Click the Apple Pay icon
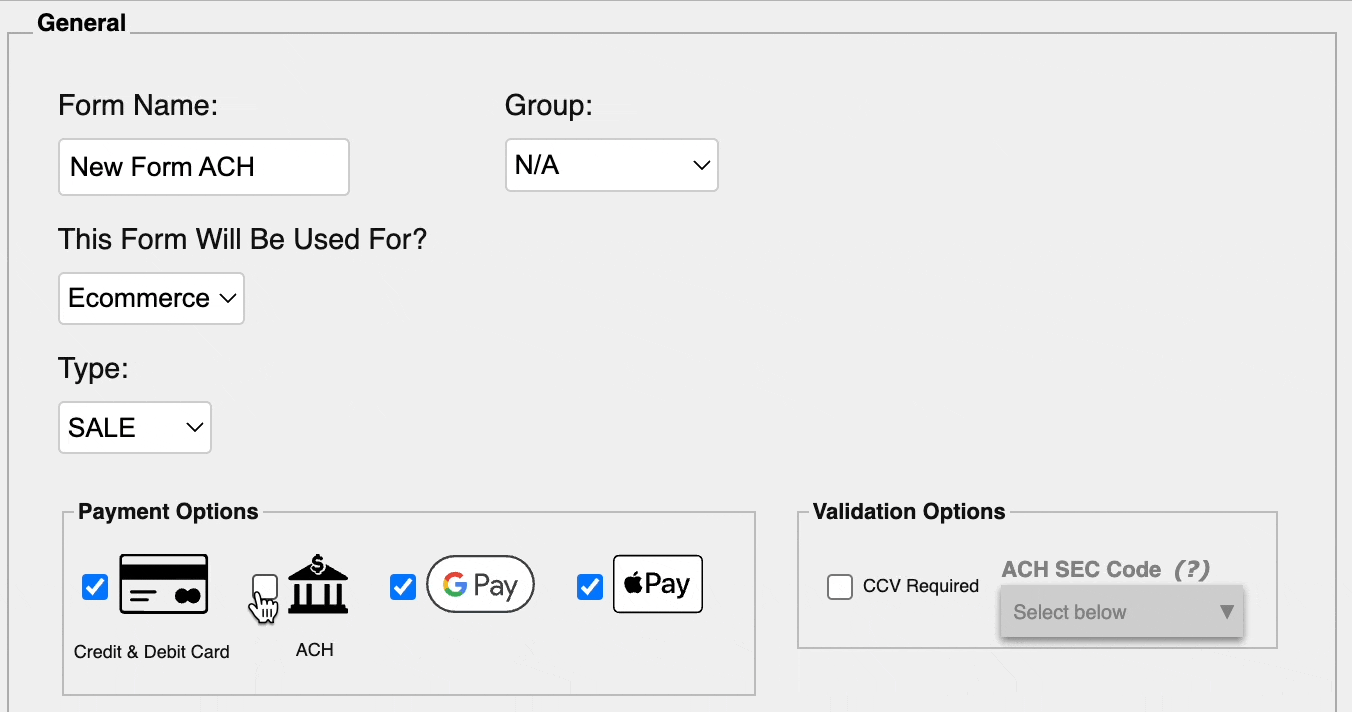 click(x=657, y=584)
